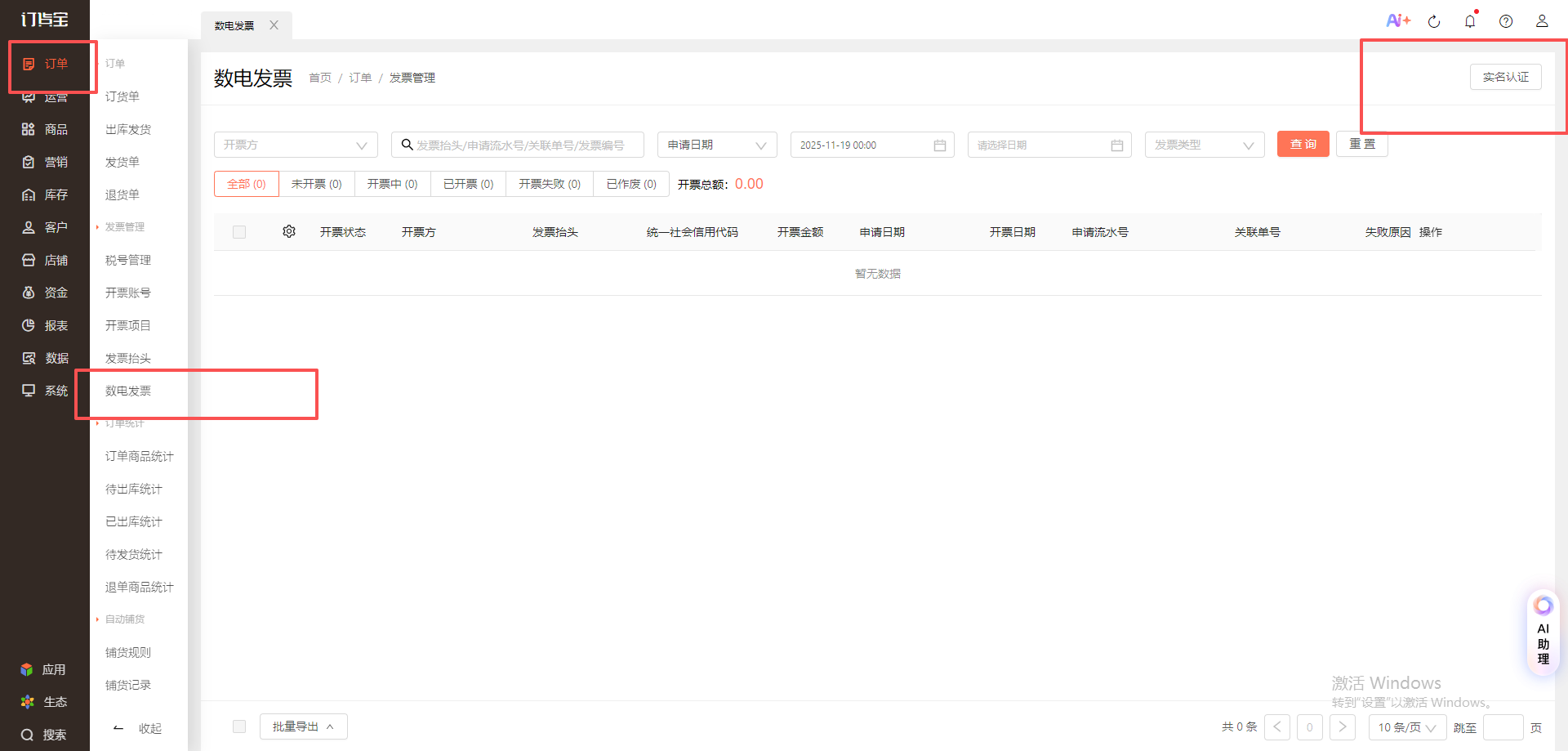This screenshot has height=751, width=1568.
Task: Open 生态 at sidebar bottom
Action: pos(43,702)
